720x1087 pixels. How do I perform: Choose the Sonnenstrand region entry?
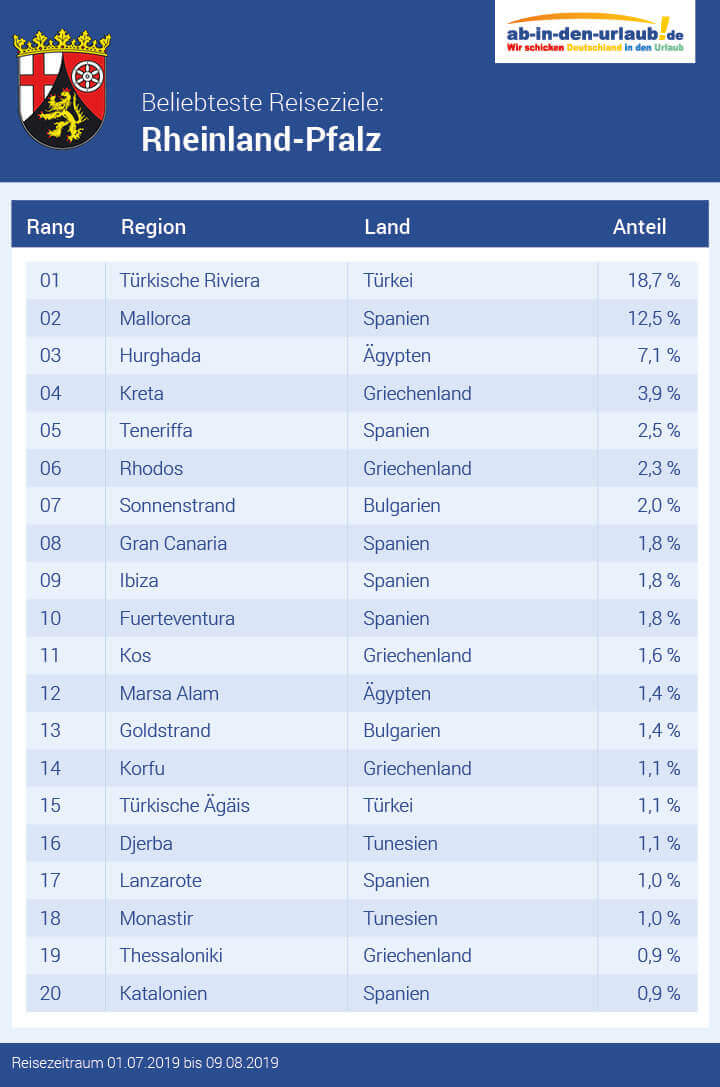pyautogui.click(x=177, y=506)
